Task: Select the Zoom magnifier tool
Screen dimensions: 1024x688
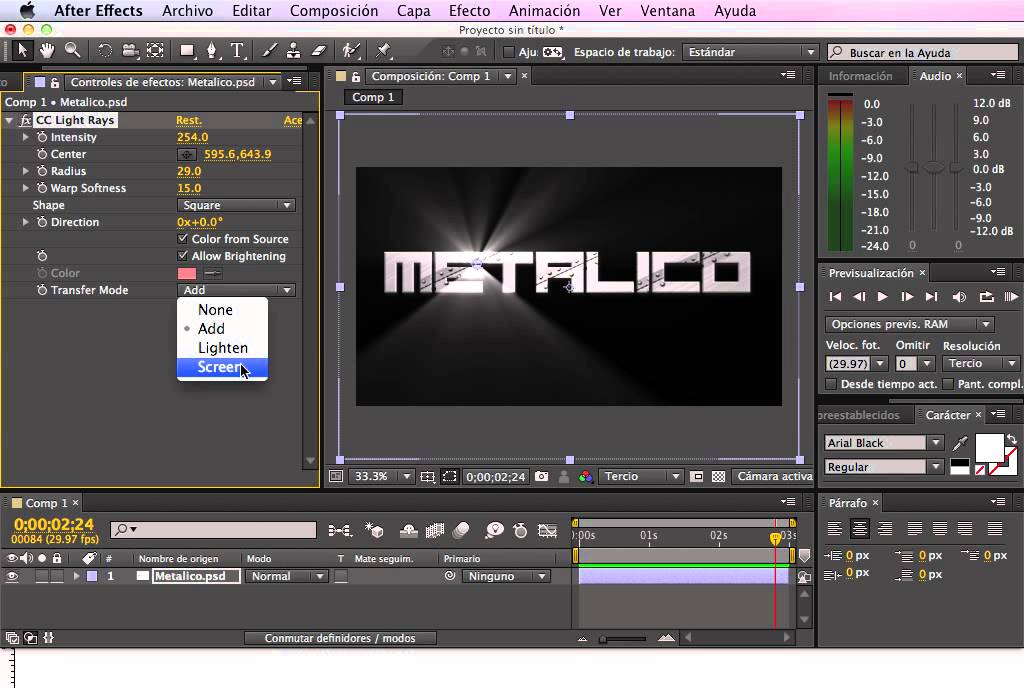Action: 72,50
